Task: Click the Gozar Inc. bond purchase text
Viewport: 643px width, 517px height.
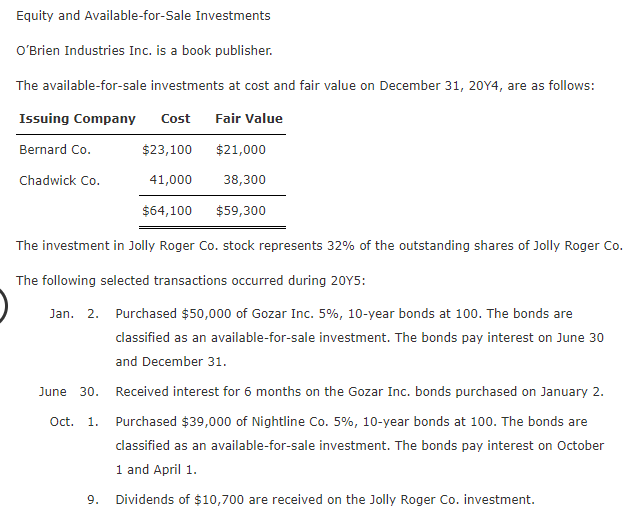Action: coord(360,337)
